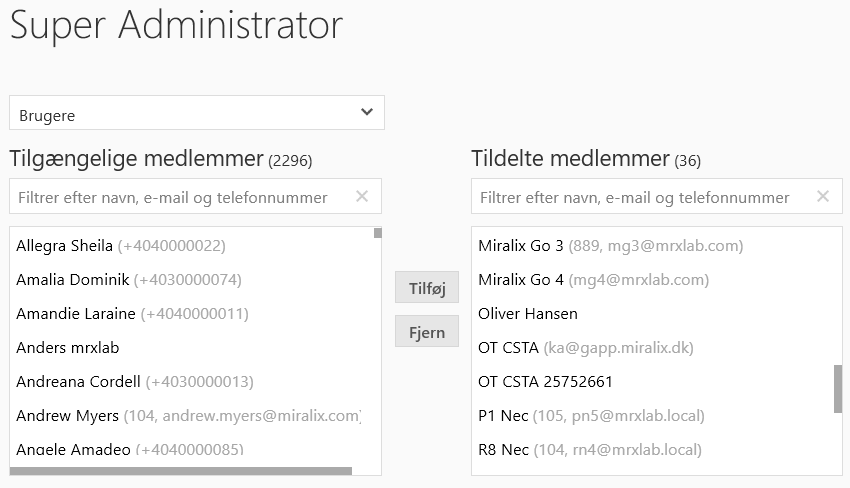
Task: Open the Brugere dropdown
Action: [197, 113]
